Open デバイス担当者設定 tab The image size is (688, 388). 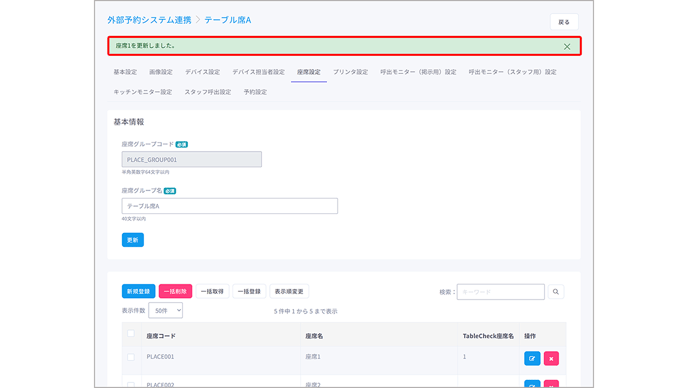pyautogui.click(x=258, y=72)
